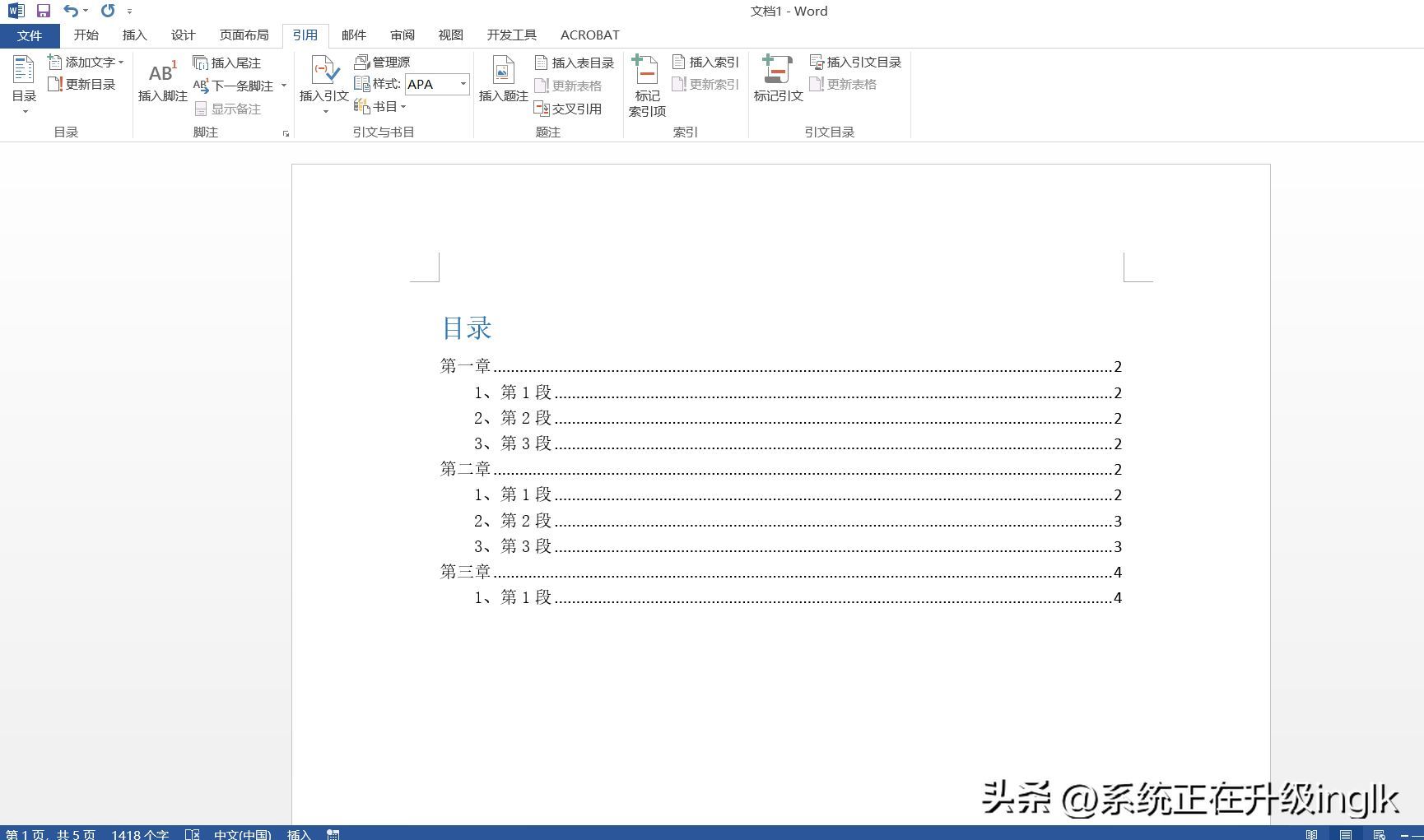The image size is (1424, 840).
Task: Toggle 插入 insert mode in status bar
Action: (299, 834)
